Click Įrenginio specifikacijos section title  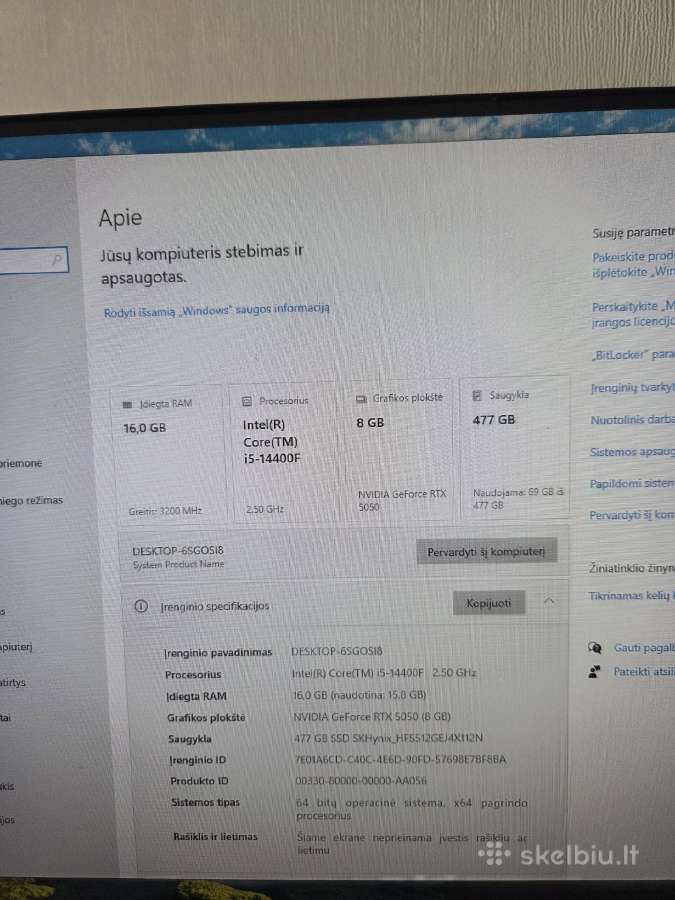[x=215, y=606]
